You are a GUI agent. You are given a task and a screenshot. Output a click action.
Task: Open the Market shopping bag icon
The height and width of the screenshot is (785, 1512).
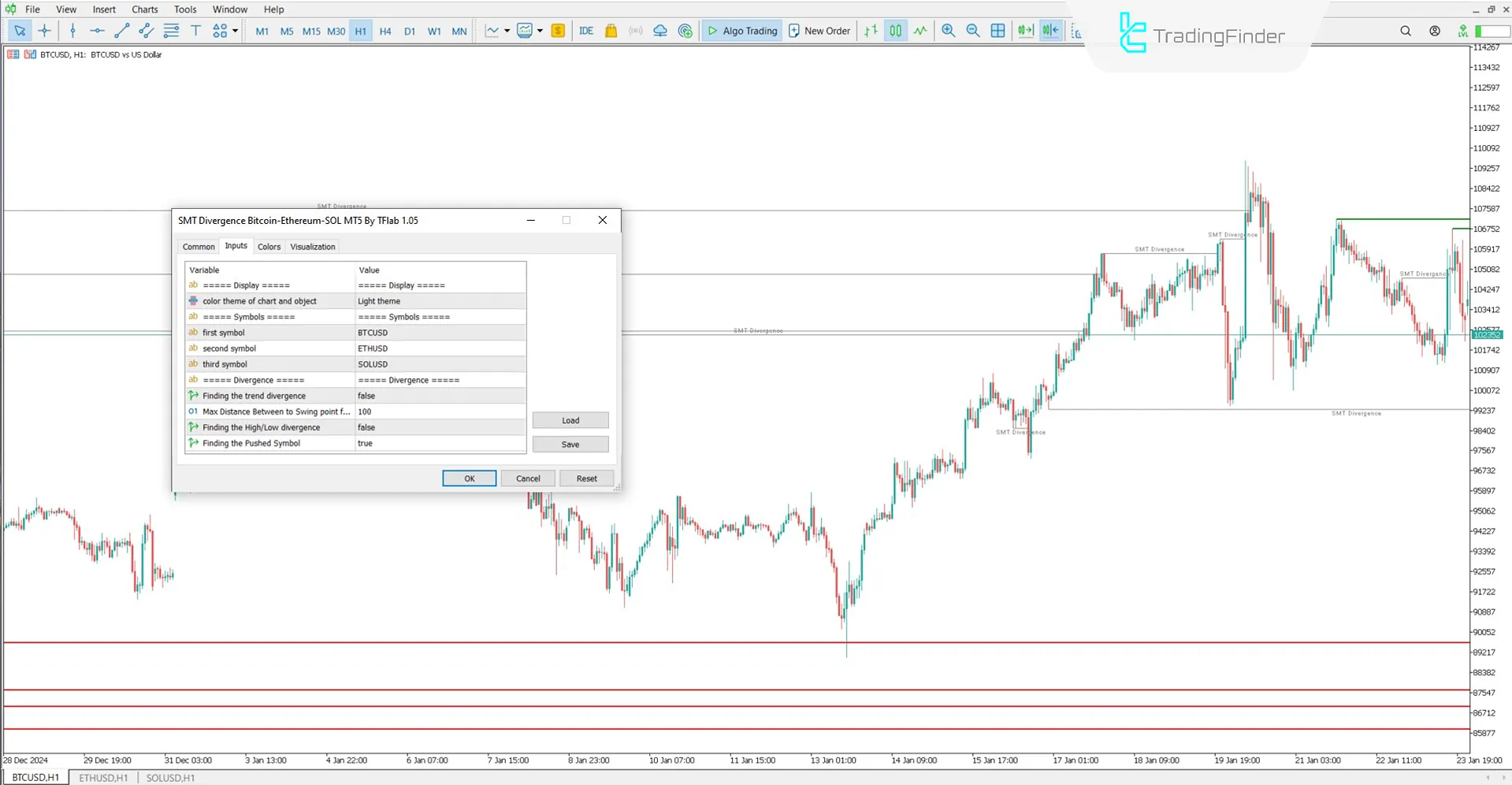[x=611, y=31]
